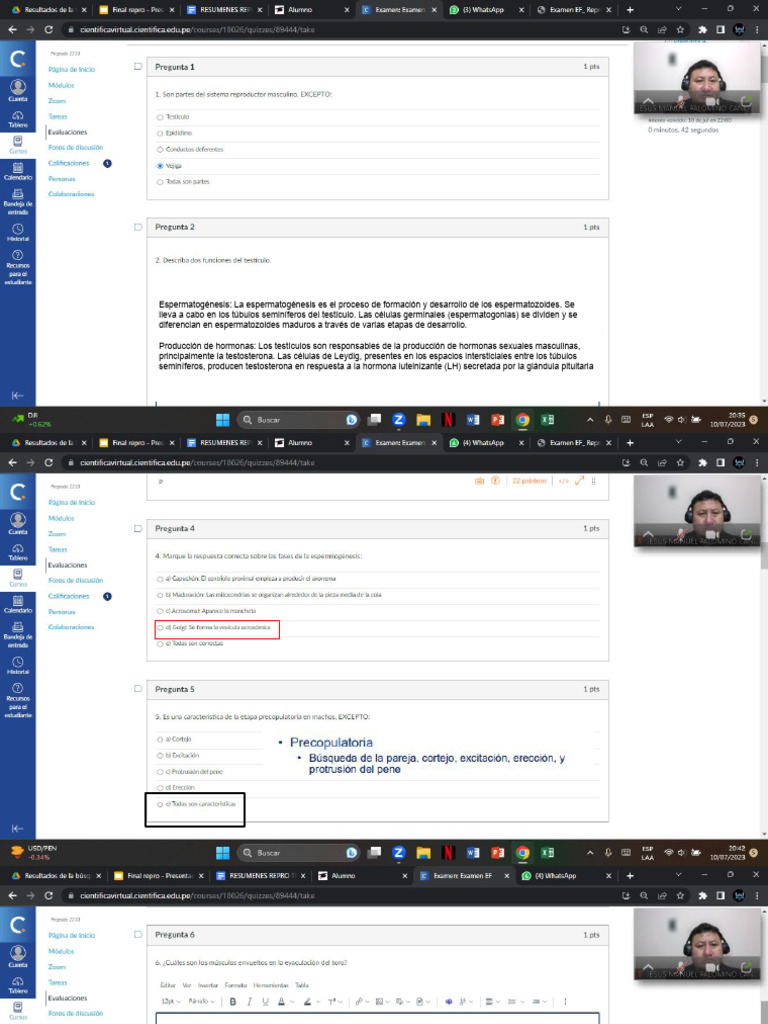Open Calificaciones link beside Pregunta 4
Image resolution: width=768 pixels, height=1024 pixels.
click(69, 596)
